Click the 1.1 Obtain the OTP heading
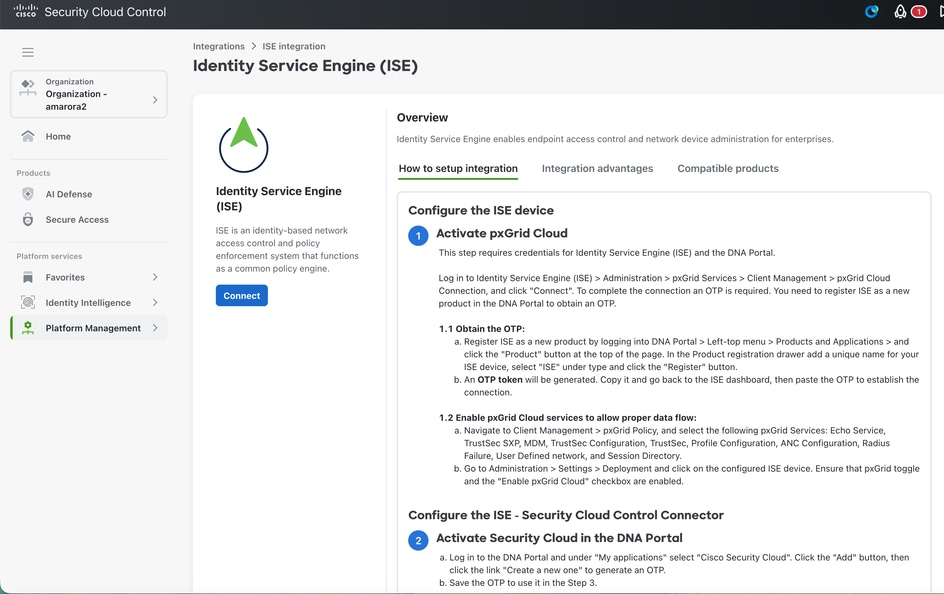The width and height of the screenshot is (944, 594). point(482,329)
